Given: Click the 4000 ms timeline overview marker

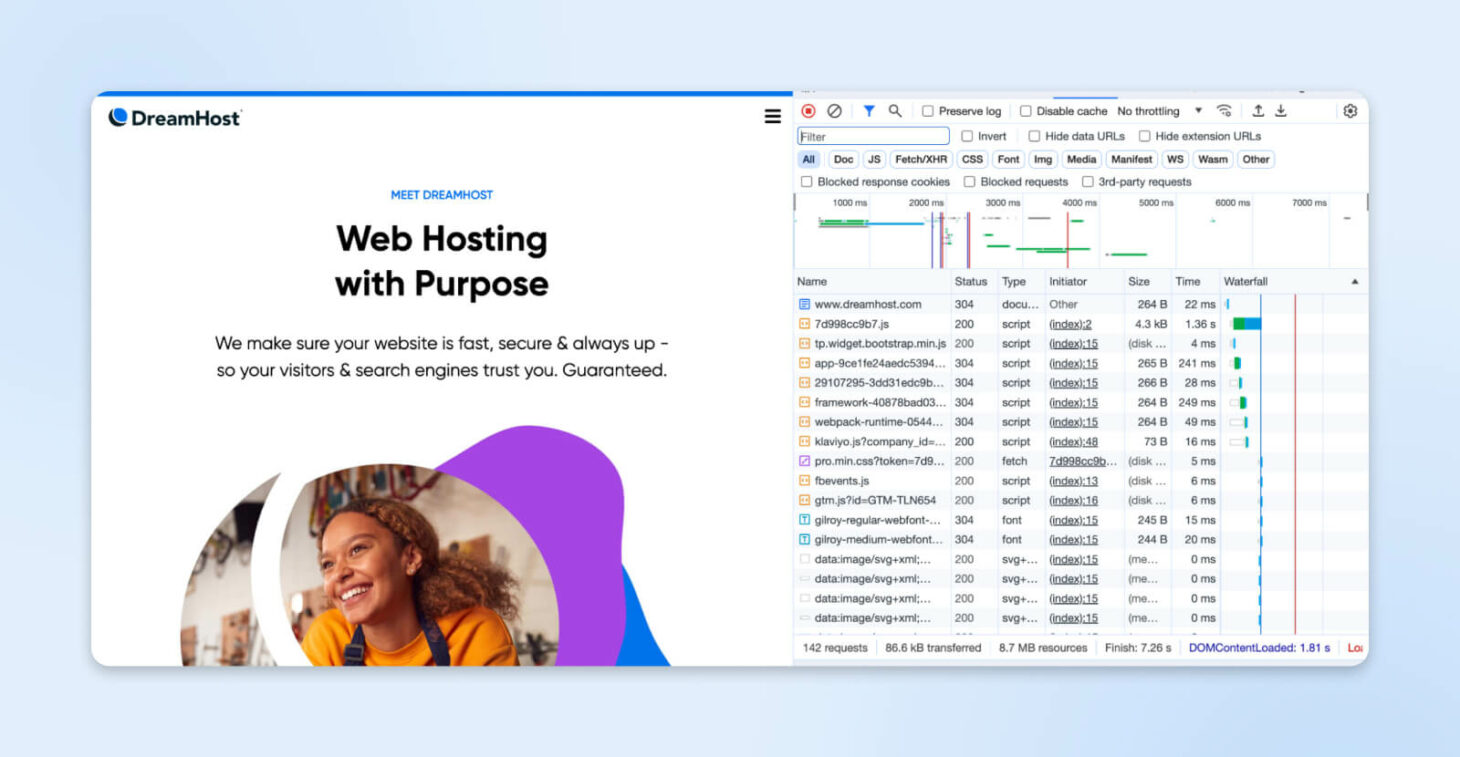Looking at the screenshot, I should (x=1079, y=203).
